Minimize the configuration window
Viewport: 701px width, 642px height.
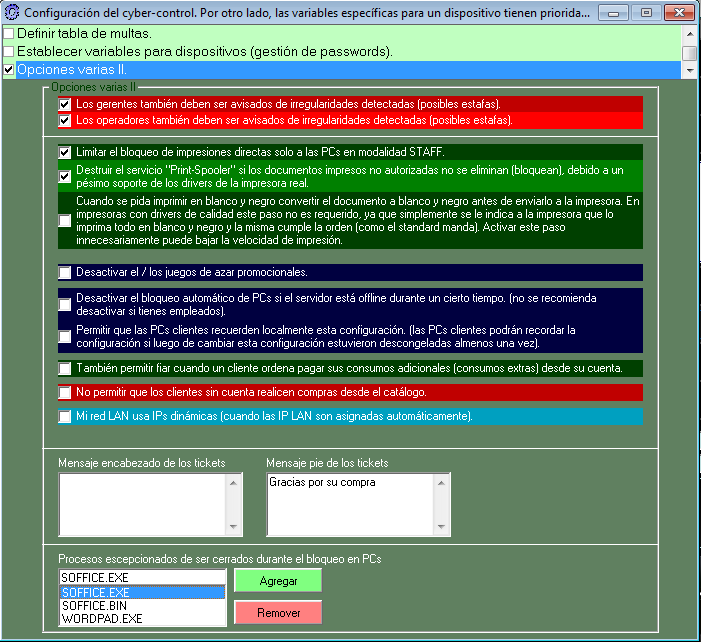tap(613, 13)
